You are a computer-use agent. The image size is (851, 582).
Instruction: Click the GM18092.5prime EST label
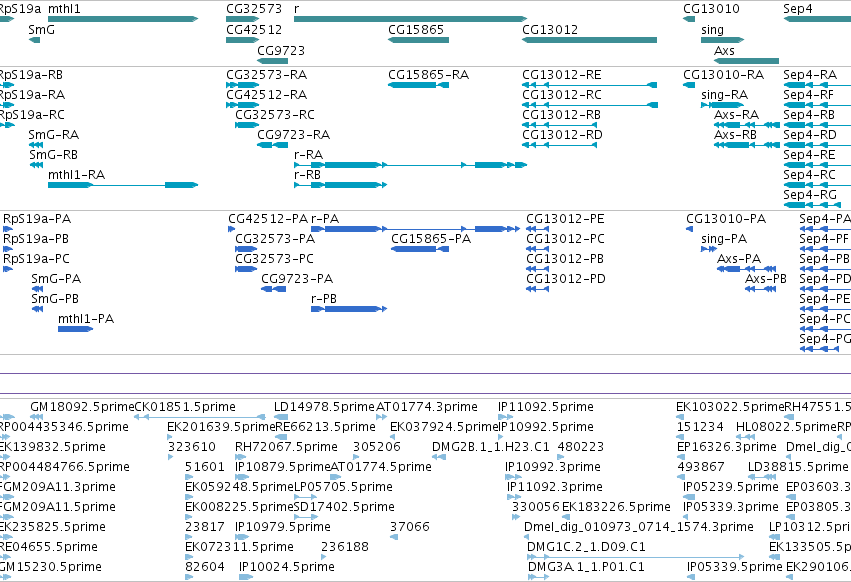tap(82, 407)
